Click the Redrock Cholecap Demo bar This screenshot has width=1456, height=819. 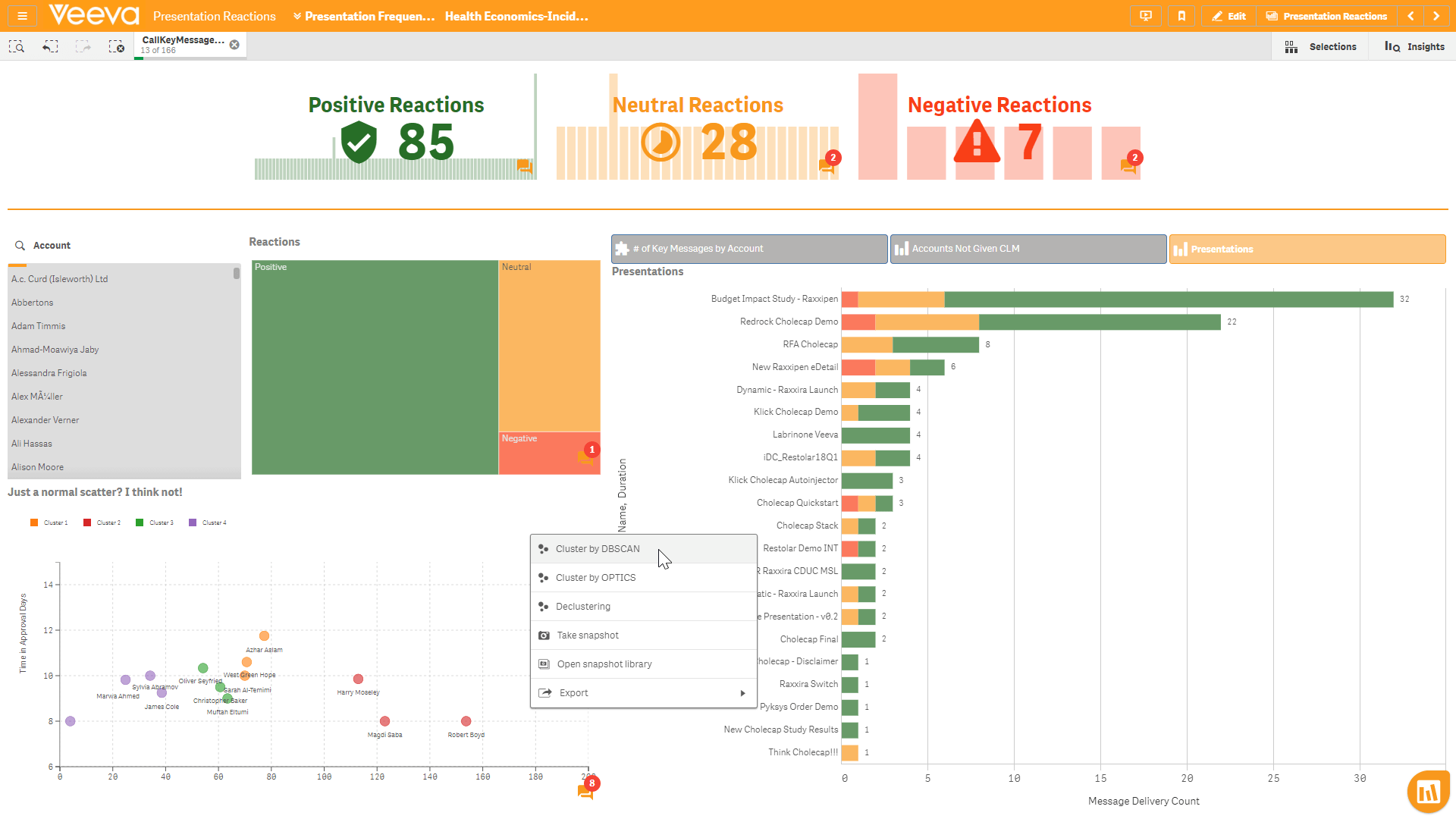(1031, 322)
